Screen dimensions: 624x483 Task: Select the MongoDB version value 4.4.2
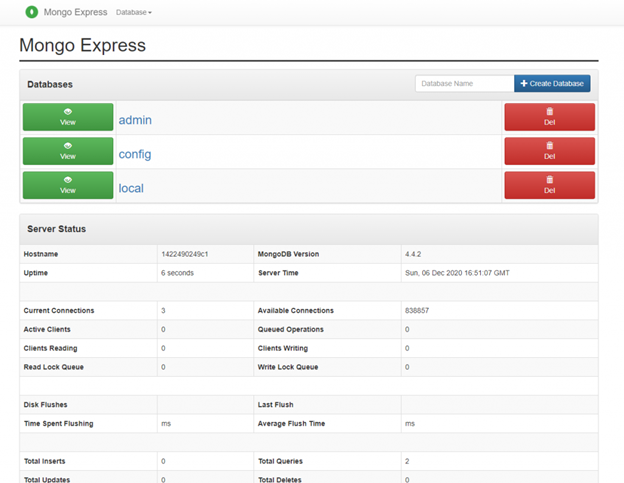[413, 254]
